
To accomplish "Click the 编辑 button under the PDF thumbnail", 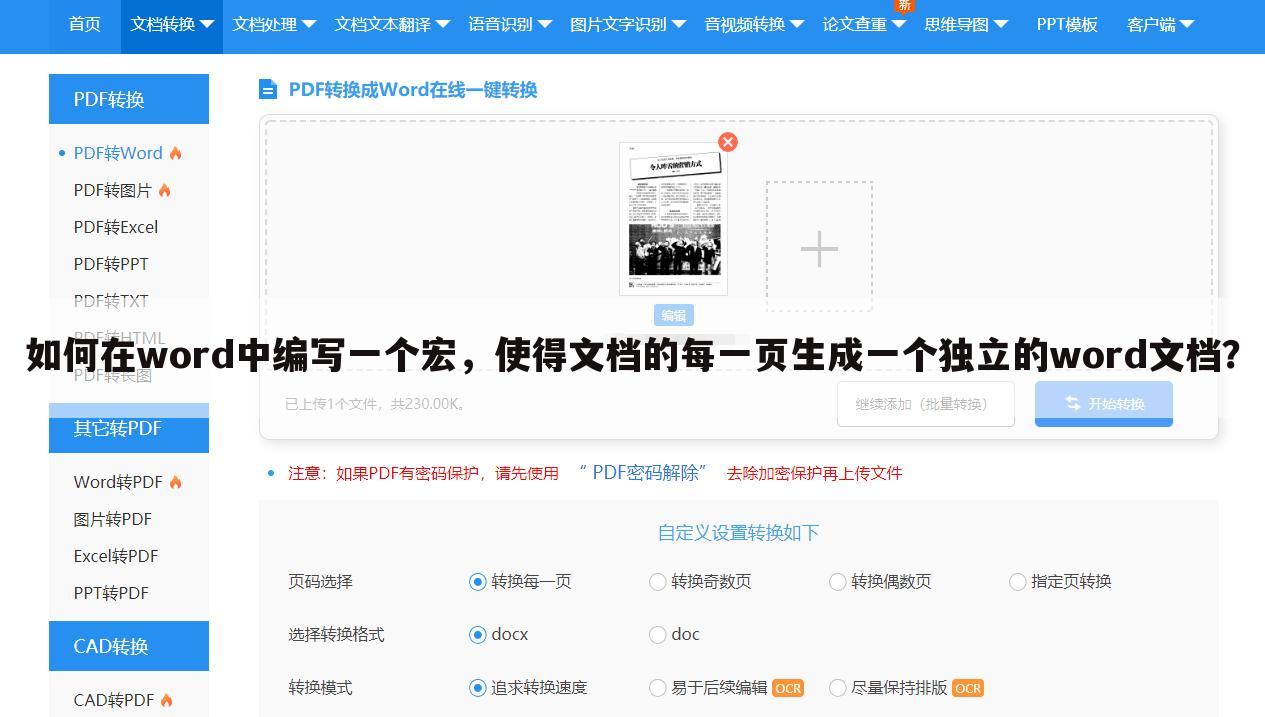I will [x=673, y=315].
